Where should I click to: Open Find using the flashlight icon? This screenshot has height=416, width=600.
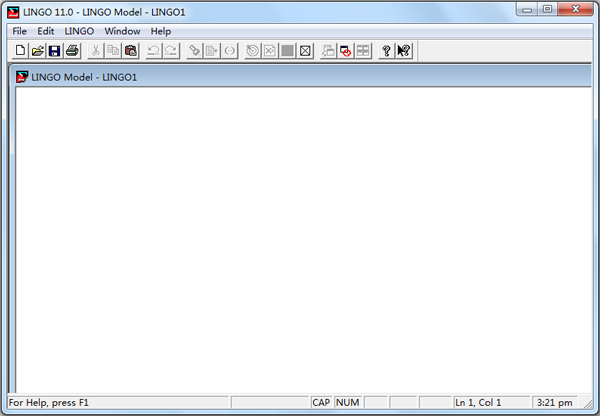pyautogui.click(x=194, y=51)
